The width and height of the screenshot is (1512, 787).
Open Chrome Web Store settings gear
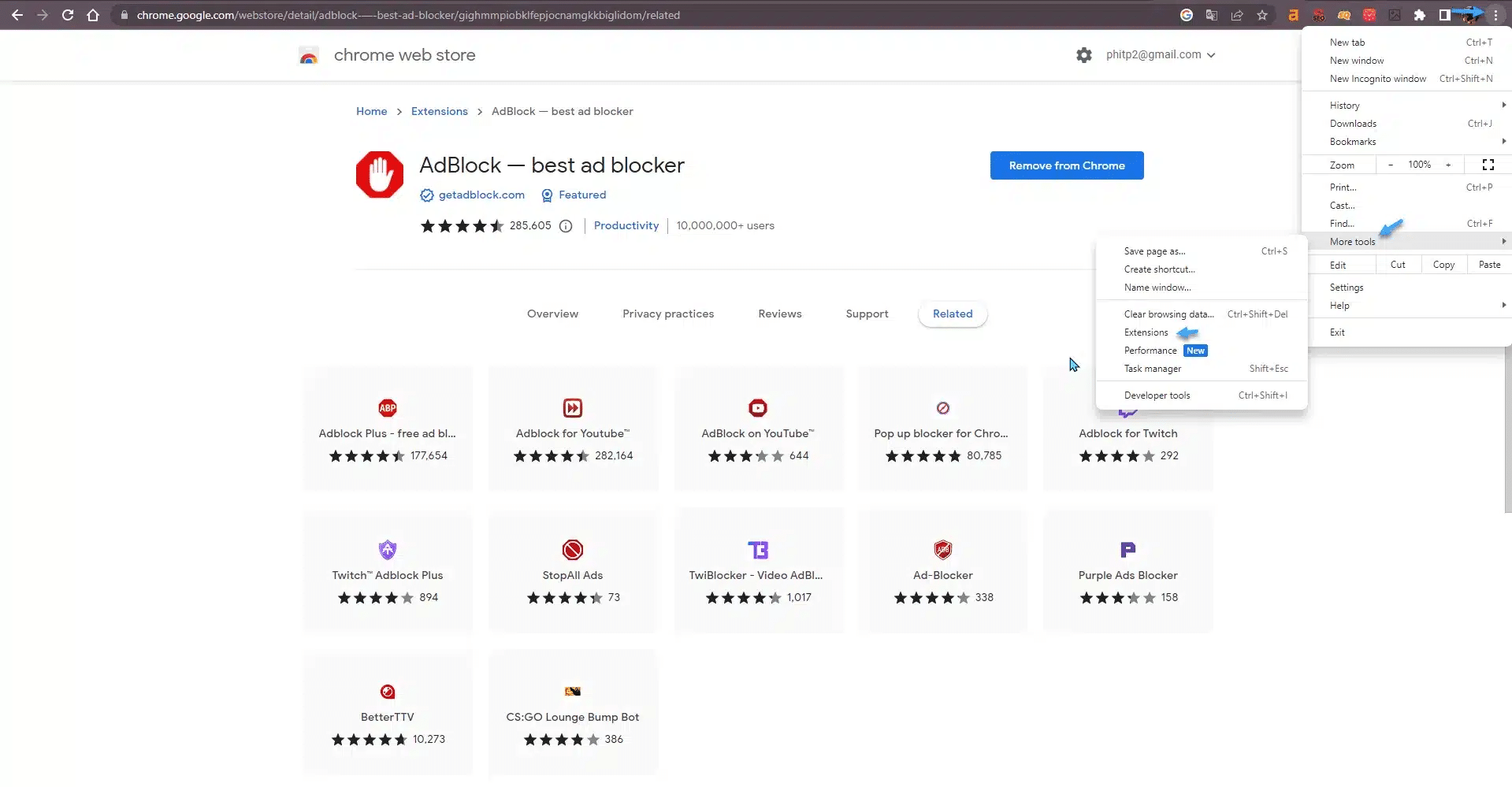point(1084,55)
